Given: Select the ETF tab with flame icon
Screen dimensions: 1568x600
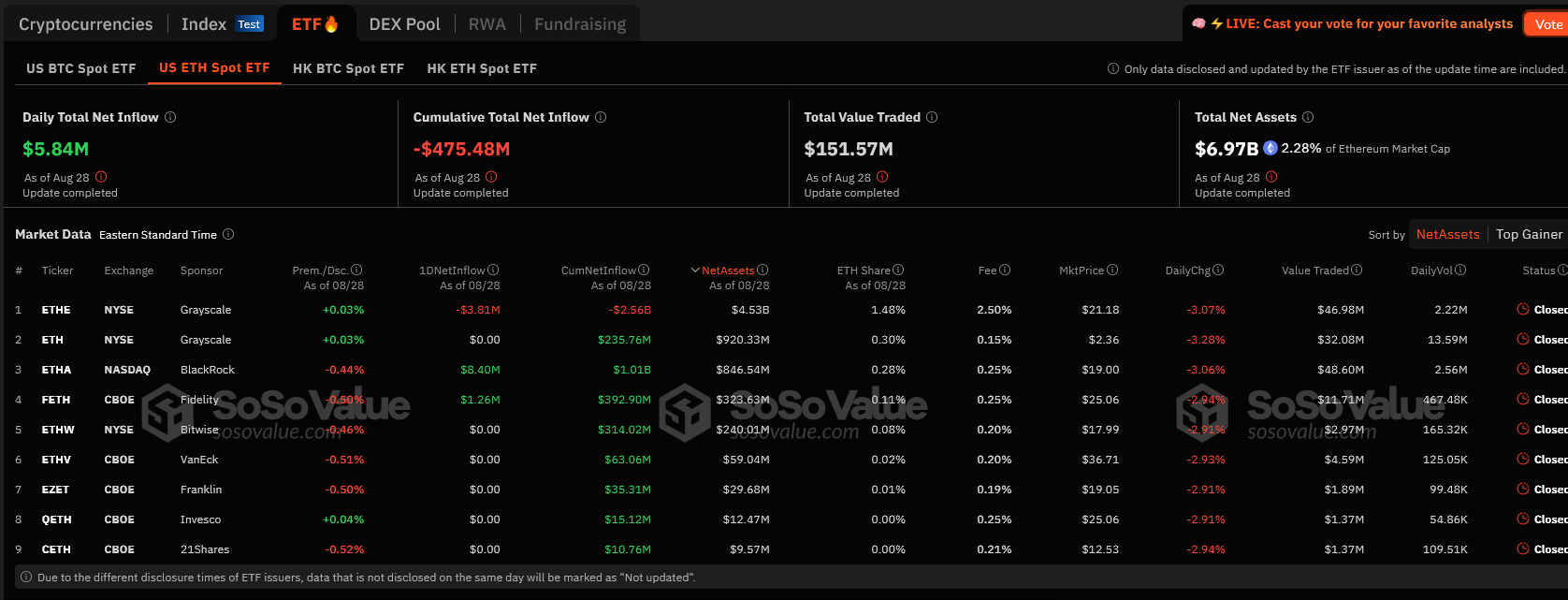Looking at the screenshot, I should coord(315,24).
